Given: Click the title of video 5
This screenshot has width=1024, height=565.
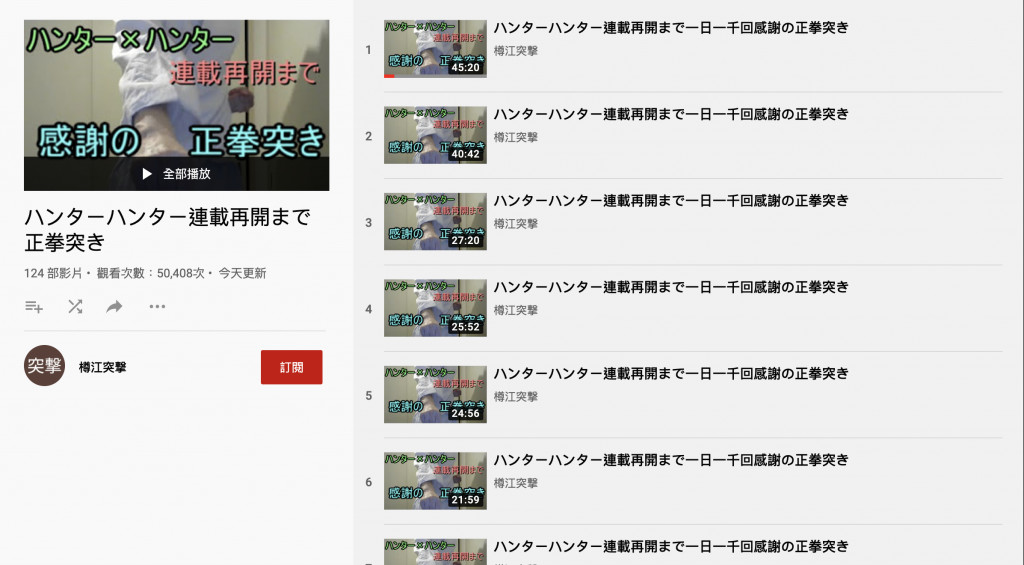Looking at the screenshot, I should tap(671, 373).
